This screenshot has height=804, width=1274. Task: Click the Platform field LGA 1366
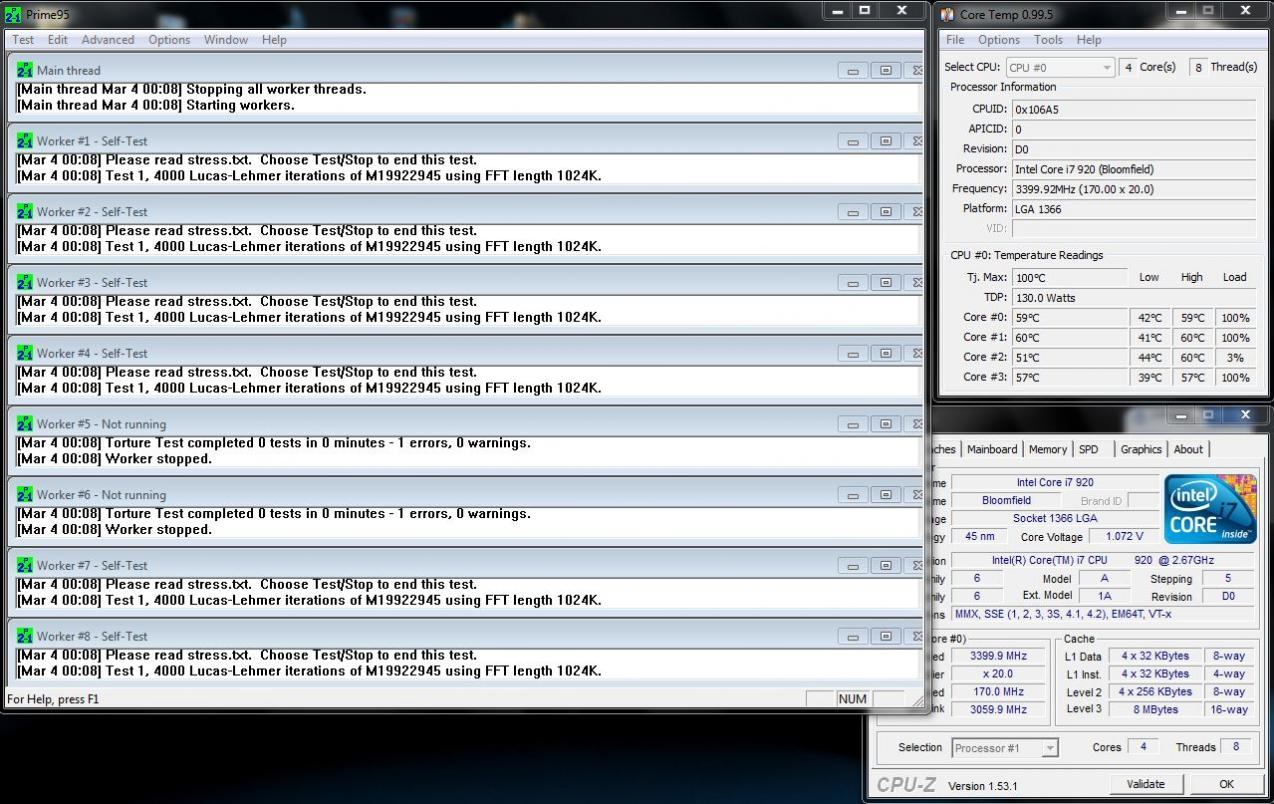point(1133,209)
